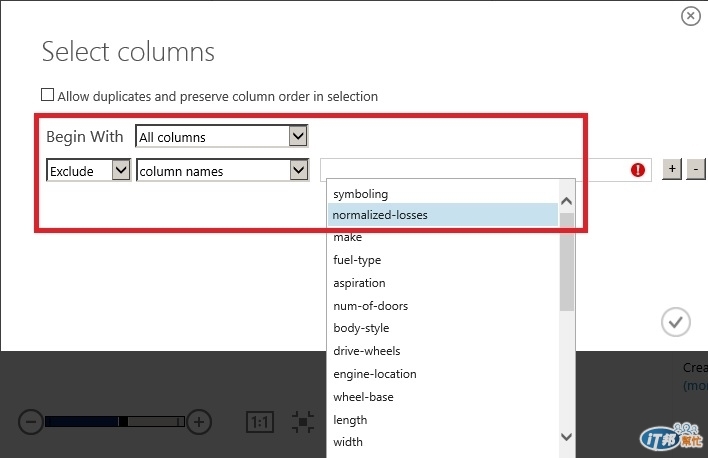Click the column names text input field
708x458 pixels.
pyautogui.click(x=475, y=171)
